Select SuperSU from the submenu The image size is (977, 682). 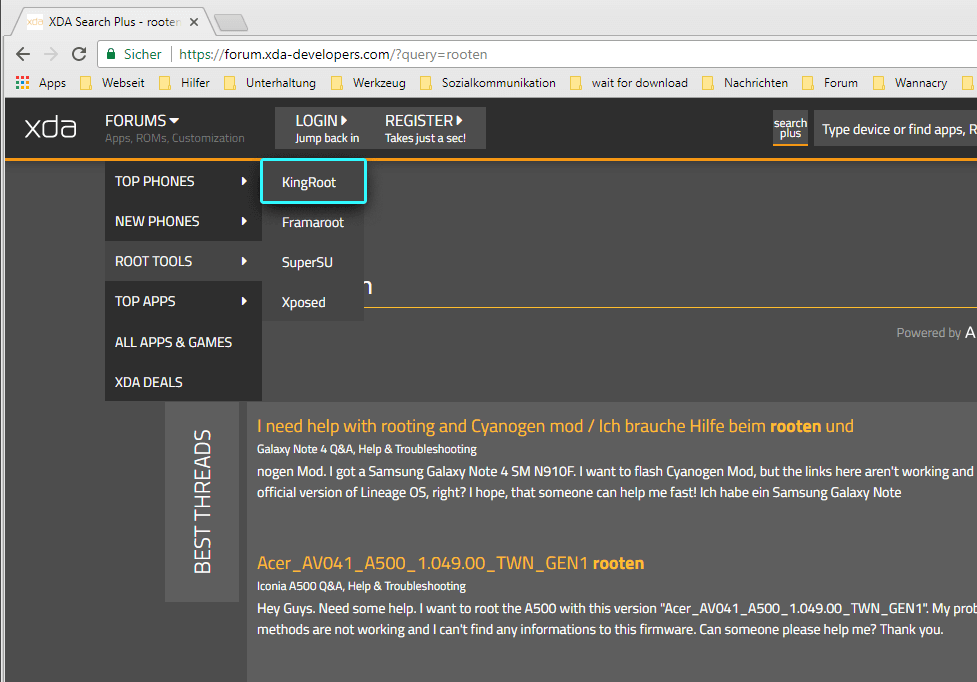tap(313, 262)
